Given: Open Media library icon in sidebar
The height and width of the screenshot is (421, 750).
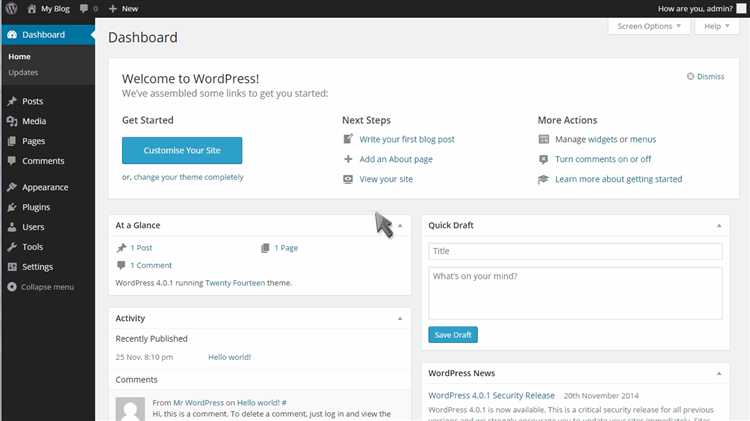Looking at the screenshot, I should pyautogui.click(x=11, y=121).
